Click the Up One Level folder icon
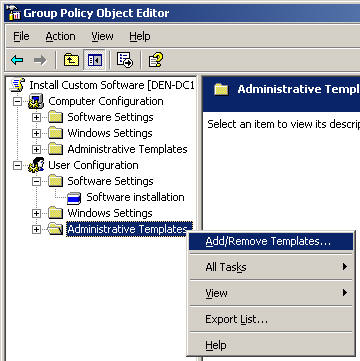The width and height of the screenshot is (360, 361). click(x=71, y=60)
